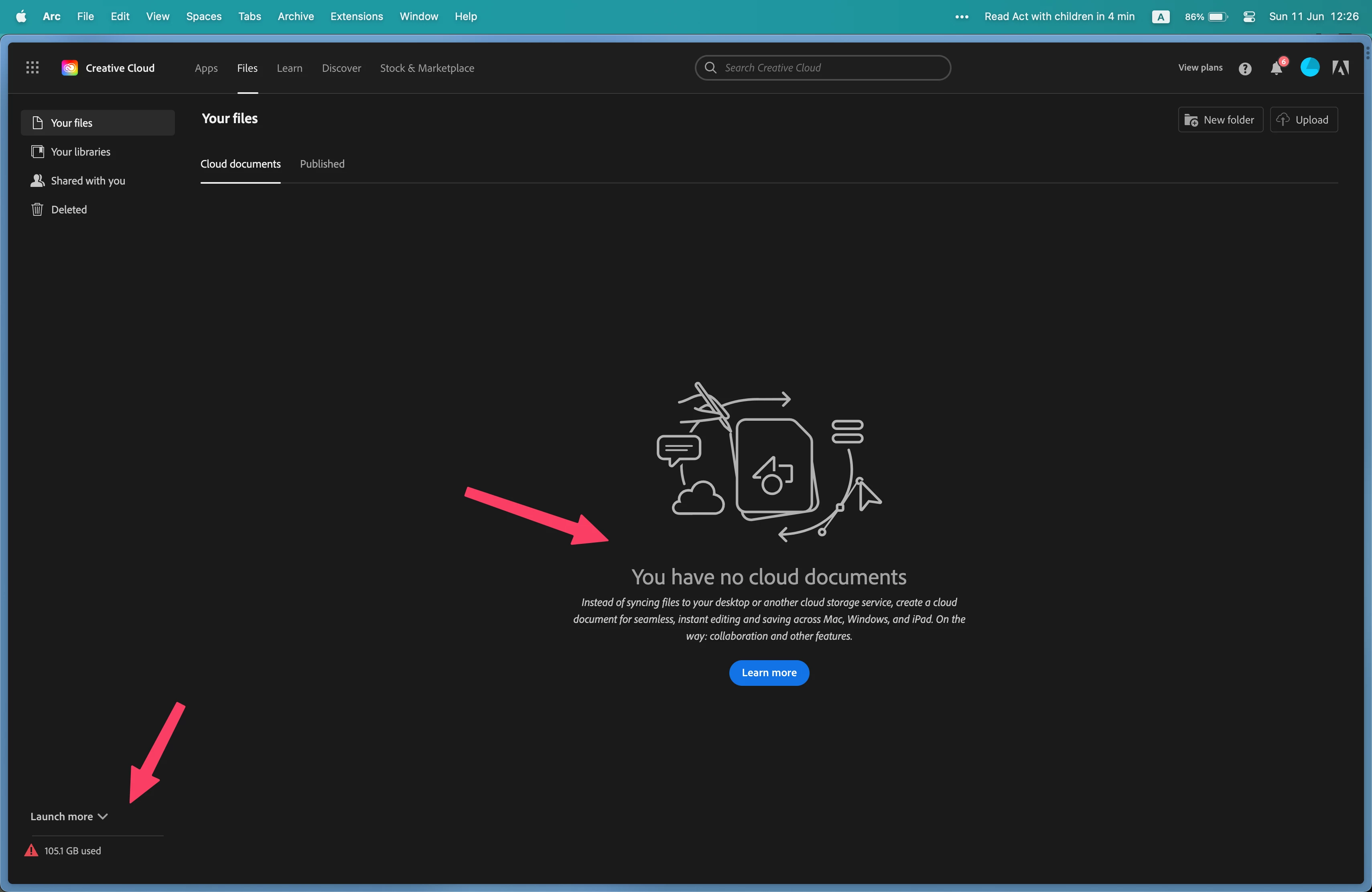1372x892 pixels.
Task: Focus the Search Creative Cloud field
Action: 830,68
